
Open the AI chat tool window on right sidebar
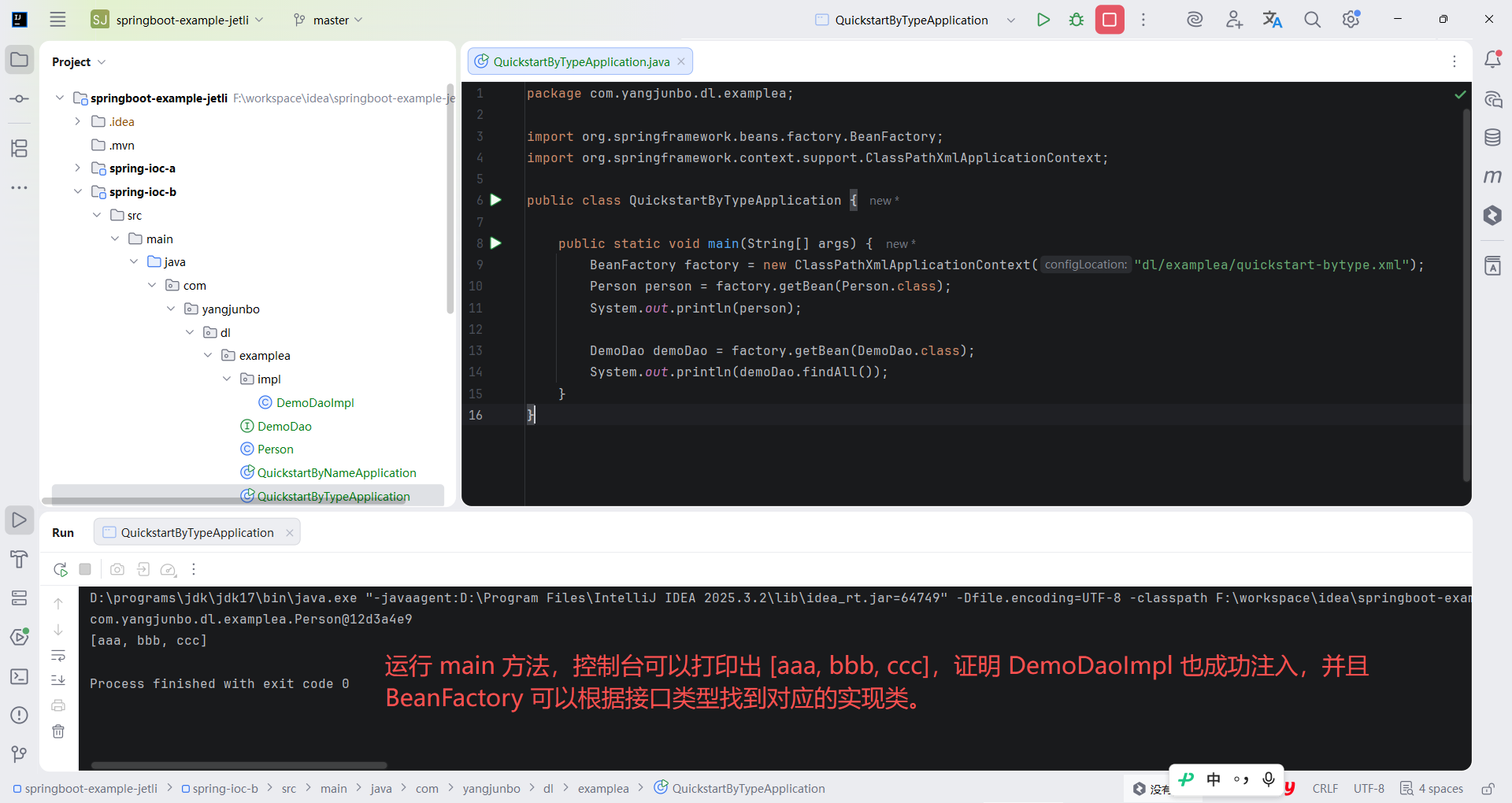(x=1492, y=99)
